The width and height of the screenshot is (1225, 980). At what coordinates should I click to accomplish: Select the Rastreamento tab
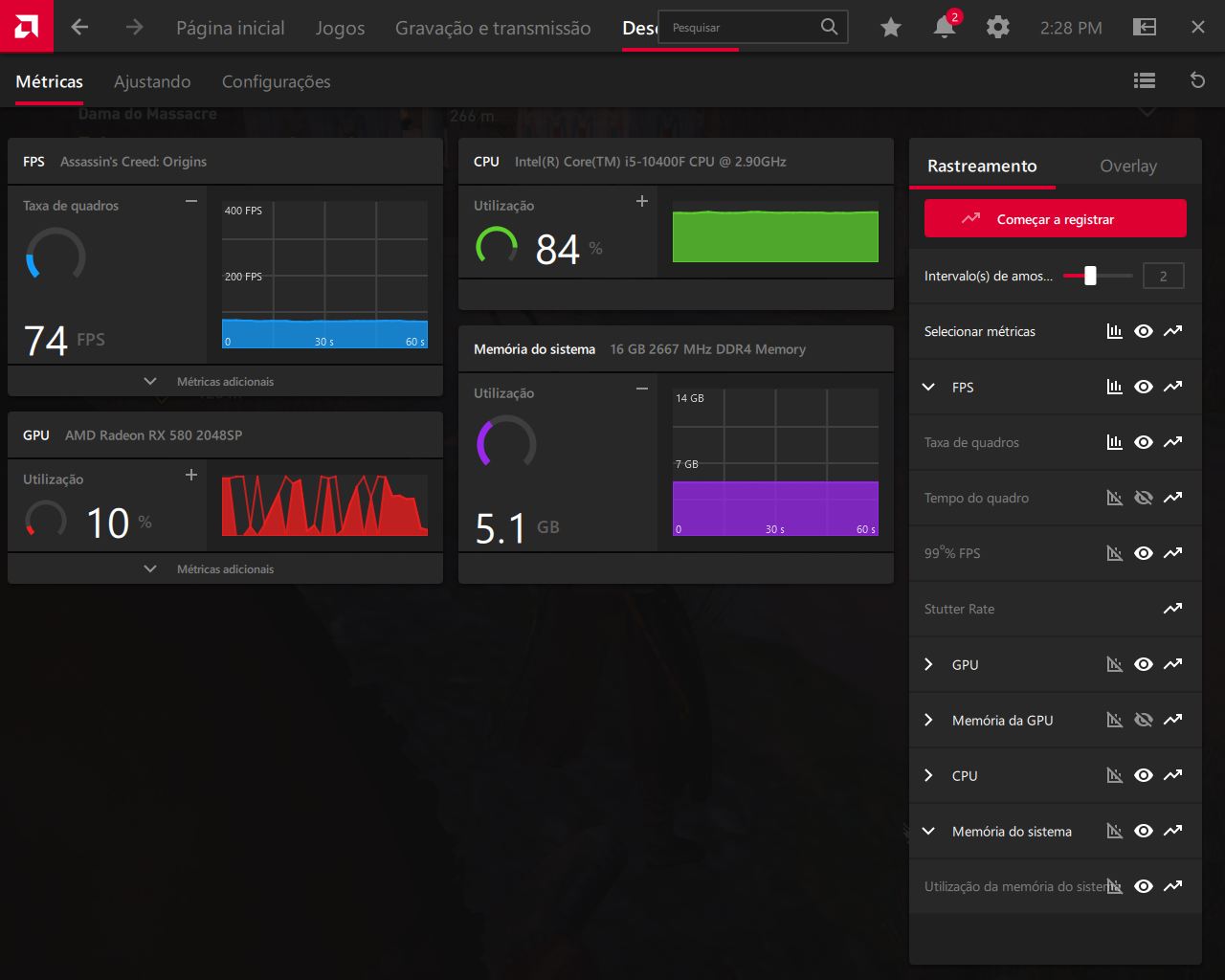pos(982,166)
